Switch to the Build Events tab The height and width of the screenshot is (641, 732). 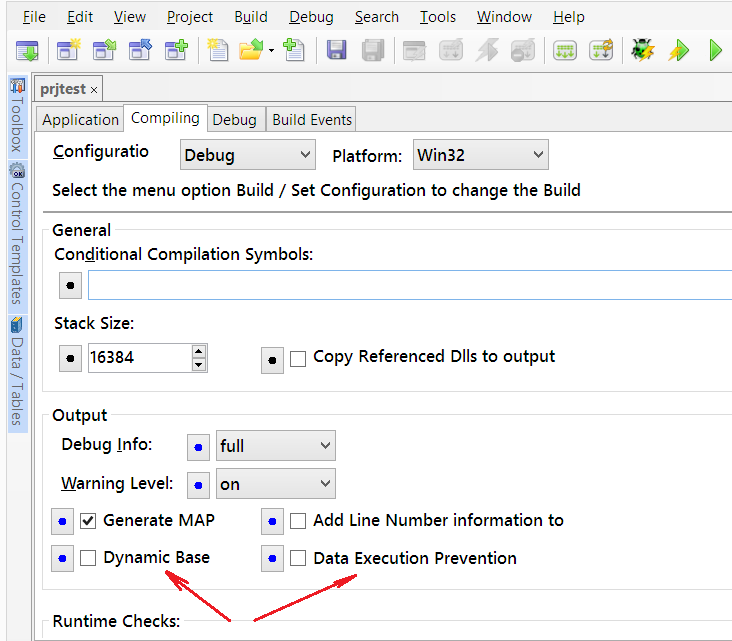(x=311, y=119)
